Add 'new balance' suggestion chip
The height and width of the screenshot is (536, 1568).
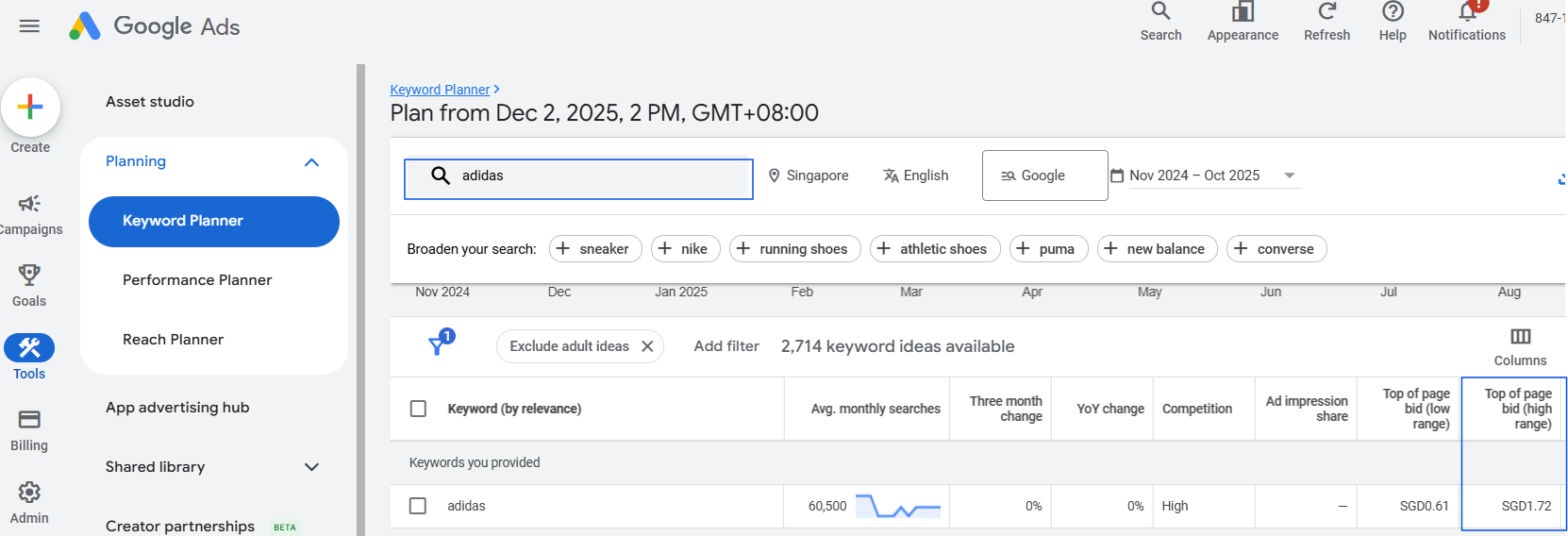pyautogui.click(x=1158, y=249)
